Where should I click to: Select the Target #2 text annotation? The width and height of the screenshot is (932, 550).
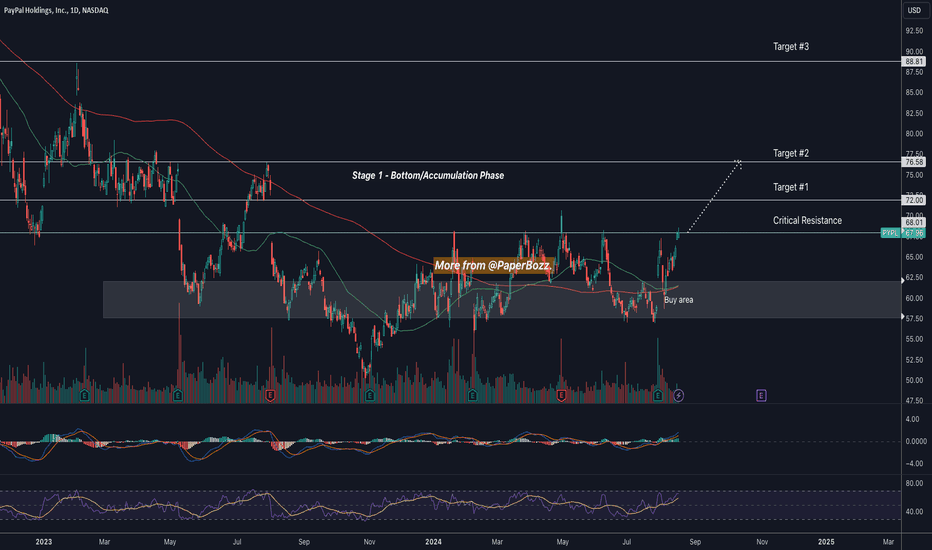pyautogui.click(x=791, y=153)
